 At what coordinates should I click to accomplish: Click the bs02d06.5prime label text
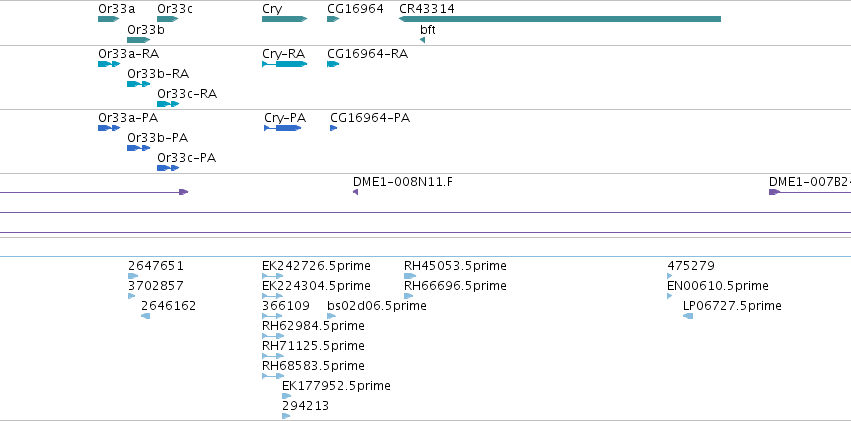[377, 306]
